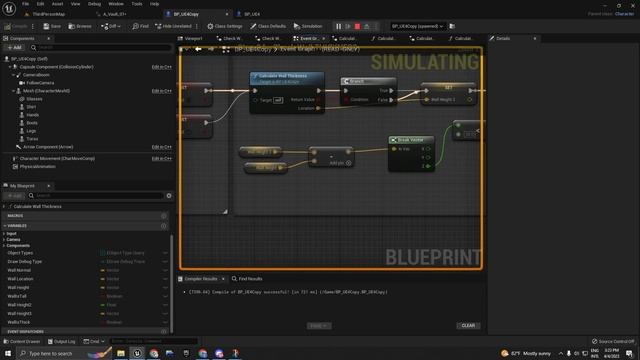Click the Simulation toolbar button
This screenshot has width=640, height=360.
308,26
